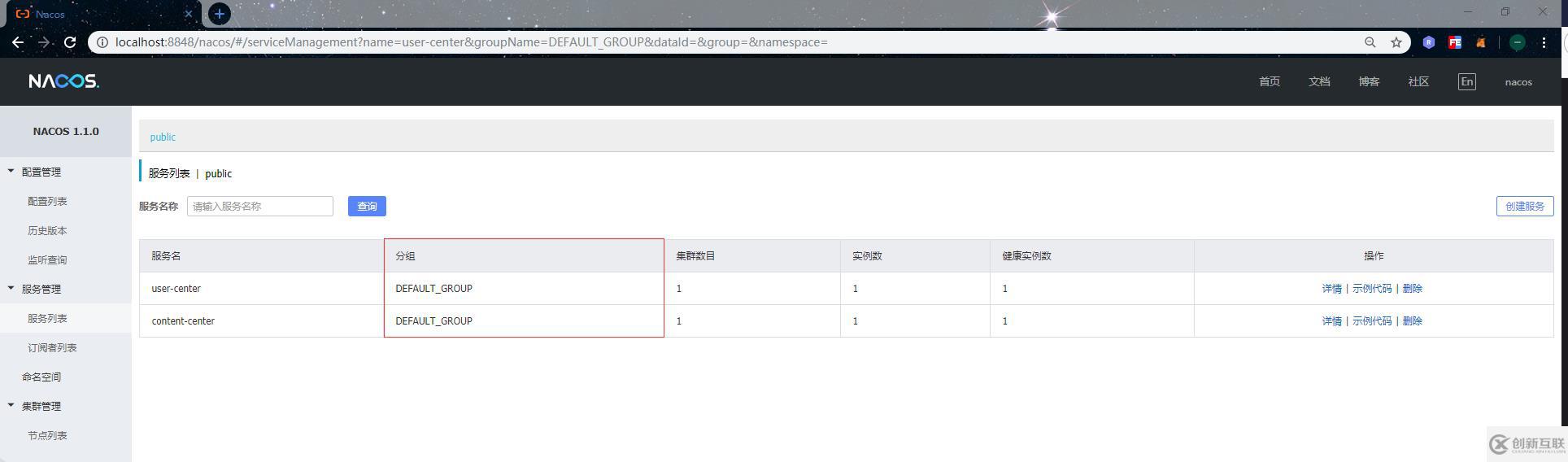Open the orange extension icon
Screen dimensions: 1568x462
click(1481, 42)
